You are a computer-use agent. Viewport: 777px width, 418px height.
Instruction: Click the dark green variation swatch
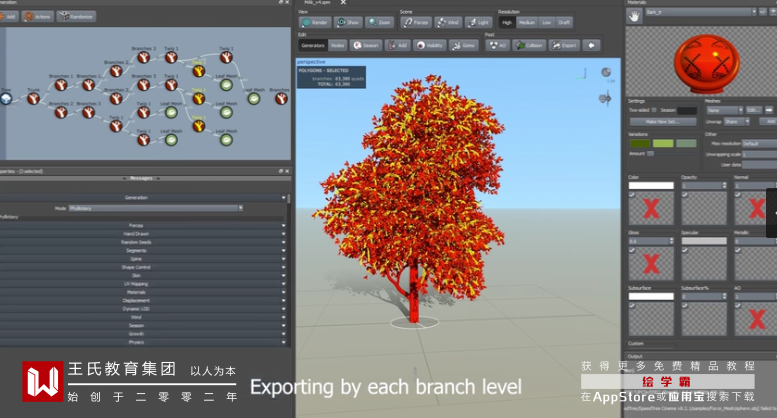(x=640, y=143)
